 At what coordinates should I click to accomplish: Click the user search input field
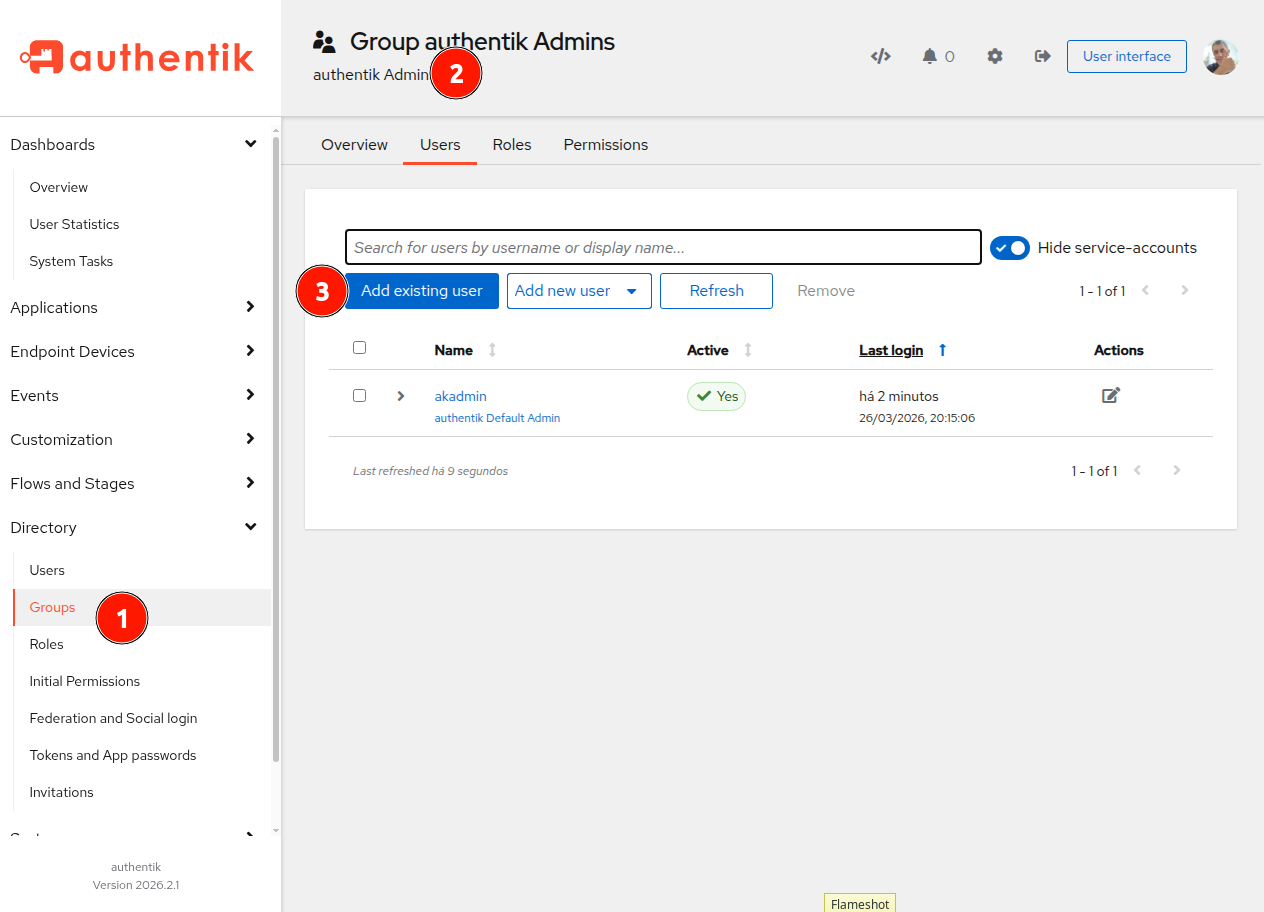click(662, 247)
